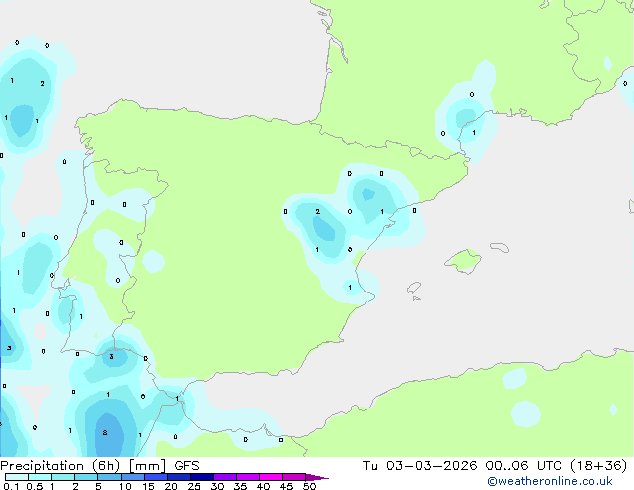Click the '[mm]' unit label

[x=147, y=466]
